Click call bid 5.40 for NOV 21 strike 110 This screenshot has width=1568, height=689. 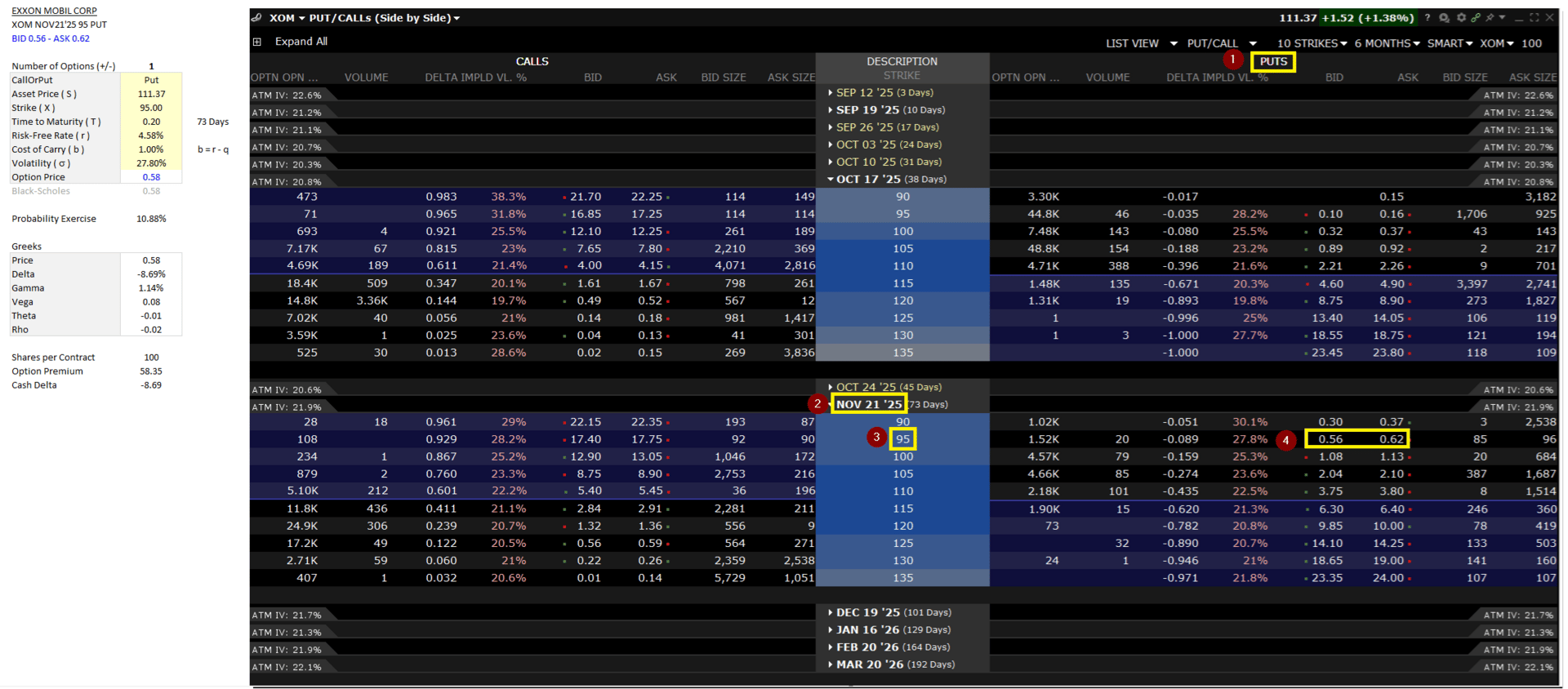coord(590,491)
